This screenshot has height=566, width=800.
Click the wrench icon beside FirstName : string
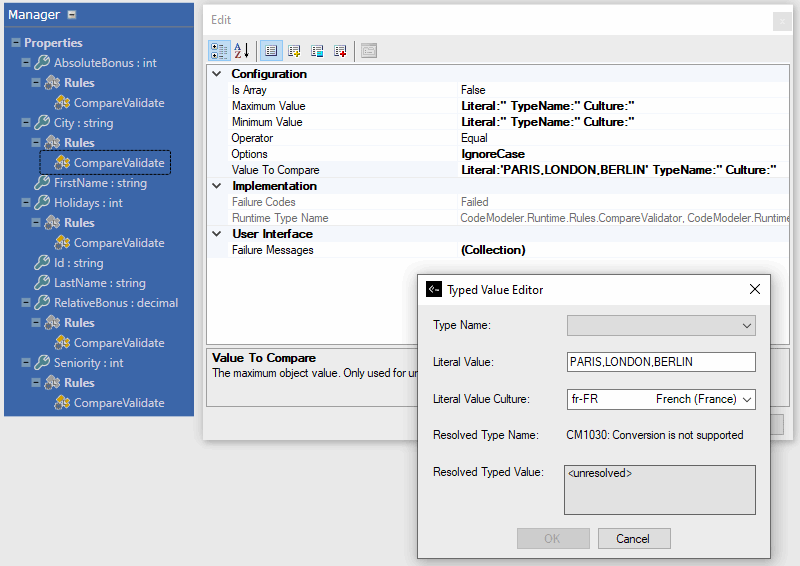click(x=42, y=183)
